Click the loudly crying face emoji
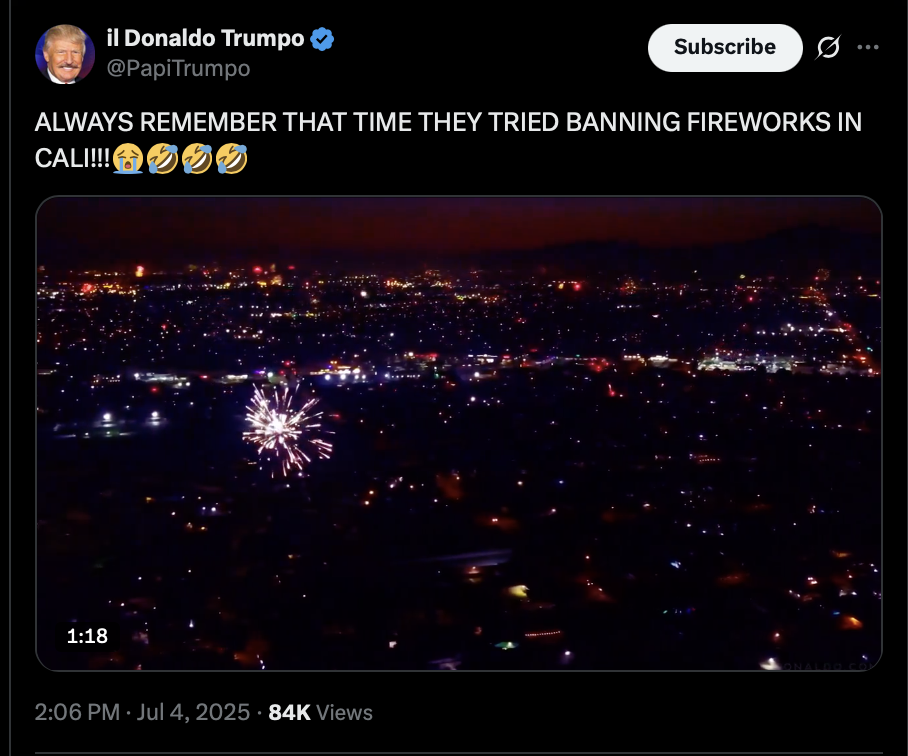 [127, 158]
